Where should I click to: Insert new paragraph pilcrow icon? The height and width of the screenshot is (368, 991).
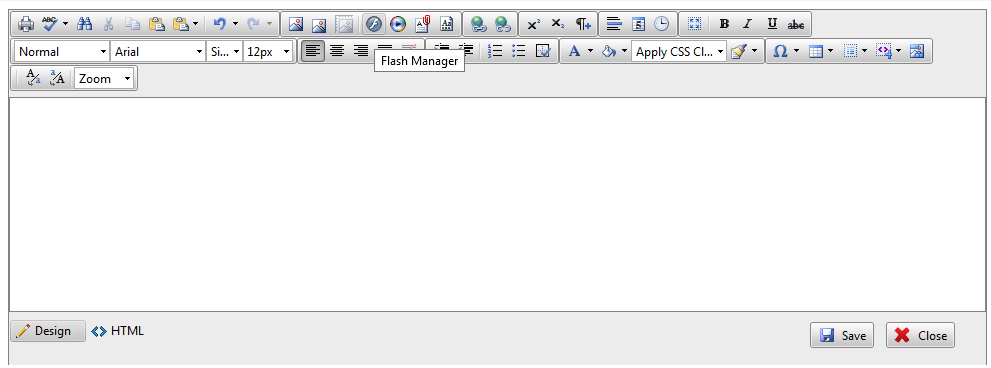point(582,24)
